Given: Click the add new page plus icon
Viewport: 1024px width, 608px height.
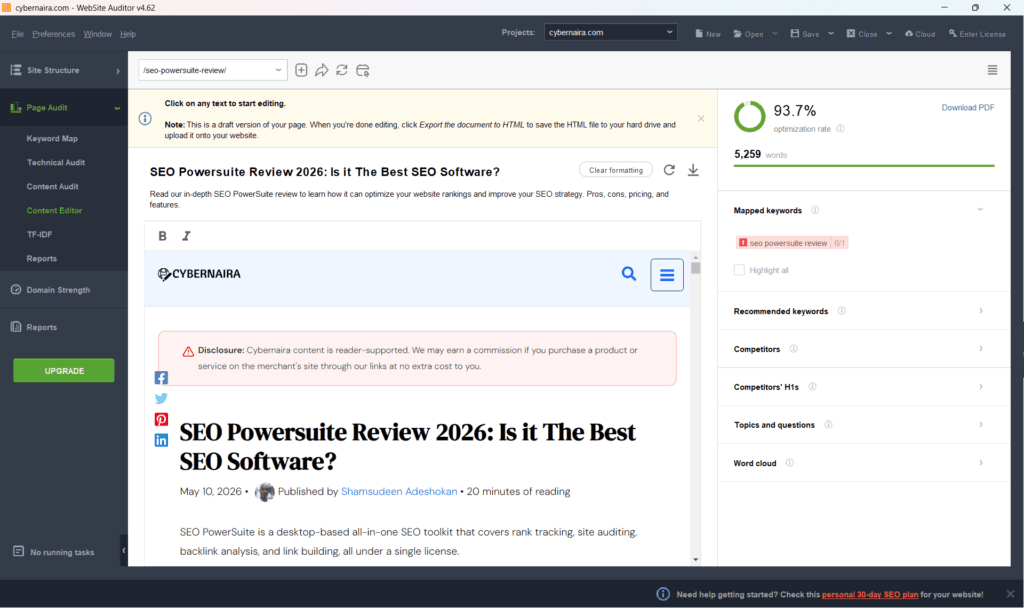Looking at the screenshot, I should click(x=301, y=70).
